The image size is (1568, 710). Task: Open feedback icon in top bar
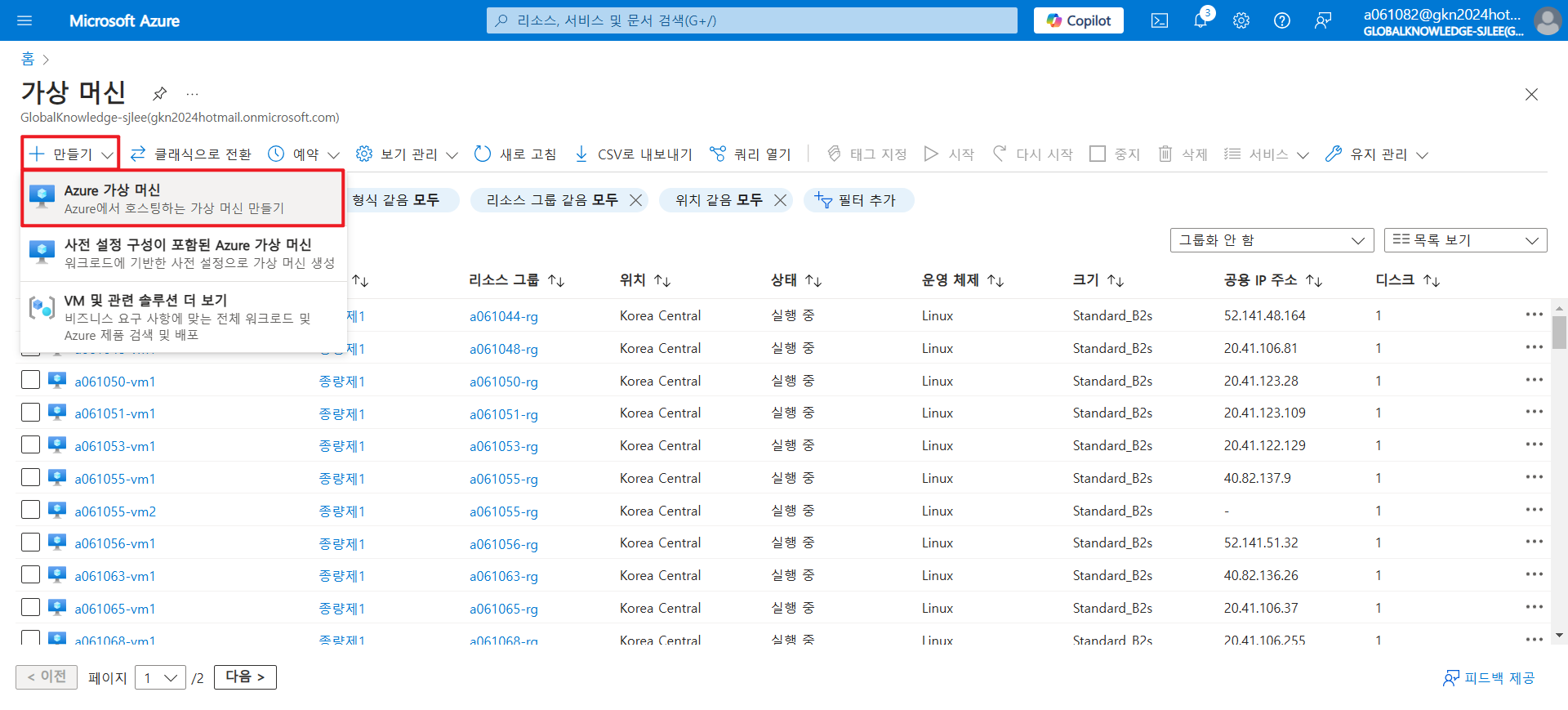pos(1323,20)
